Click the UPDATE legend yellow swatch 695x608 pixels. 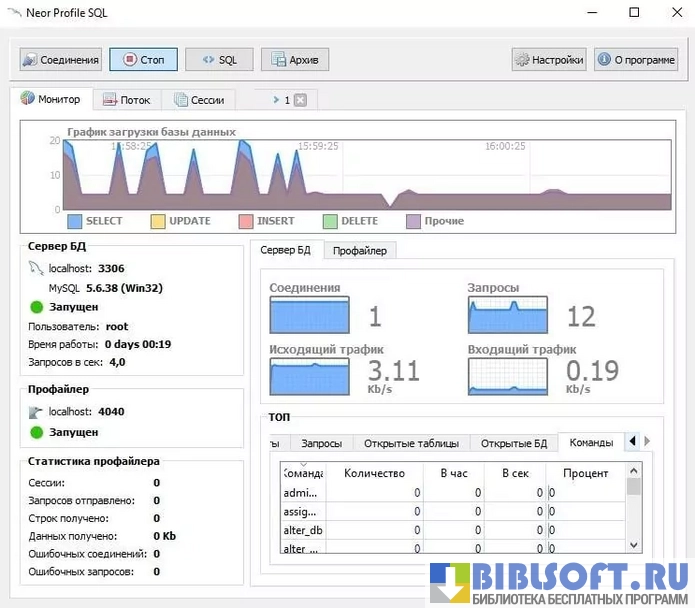coord(158,221)
